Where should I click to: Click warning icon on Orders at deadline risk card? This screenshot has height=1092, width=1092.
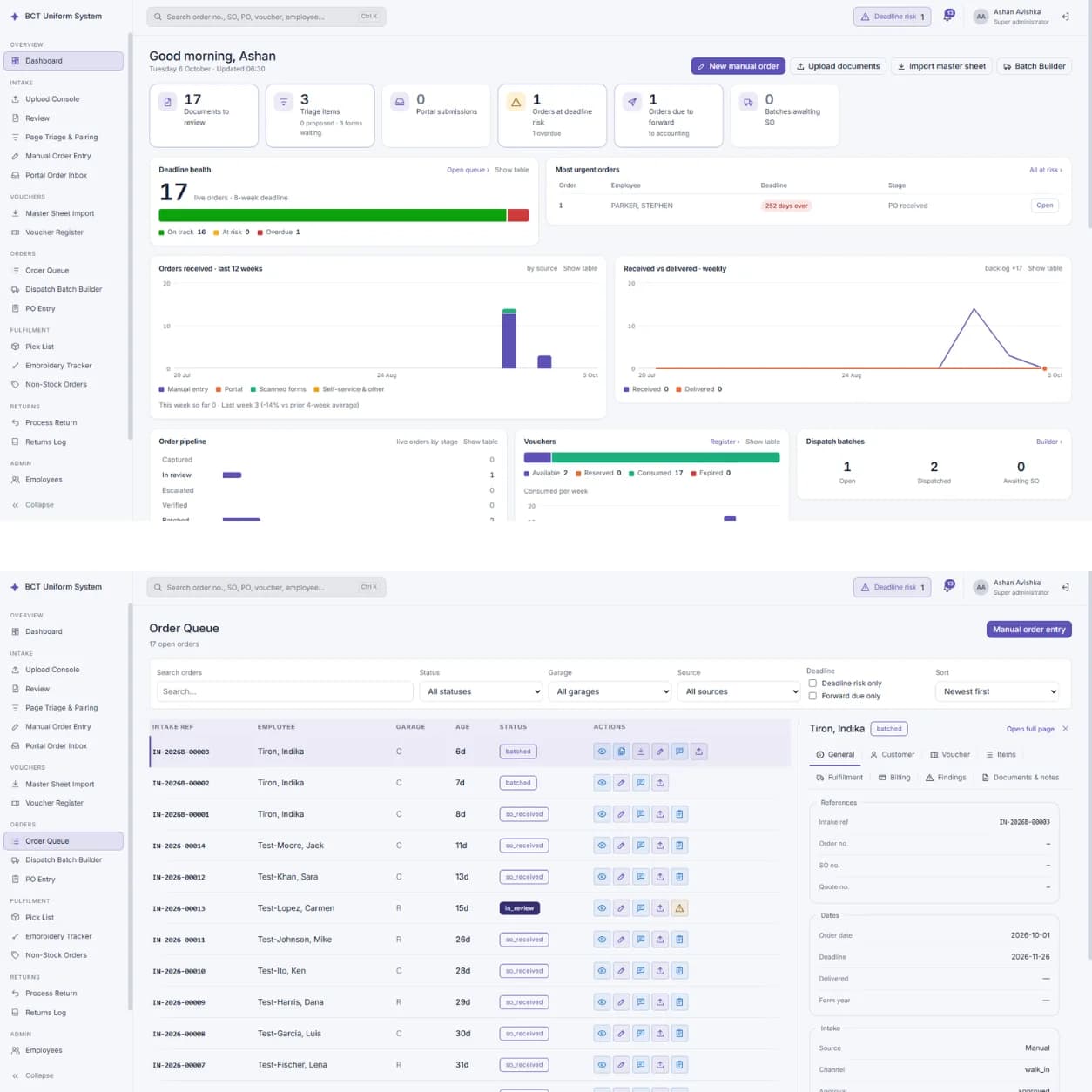[516, 102]
